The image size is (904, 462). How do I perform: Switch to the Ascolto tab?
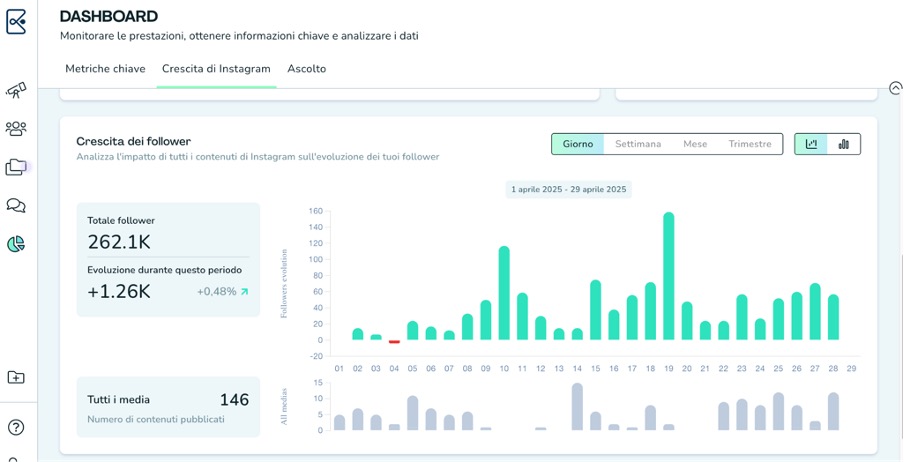tap(306, 69)
